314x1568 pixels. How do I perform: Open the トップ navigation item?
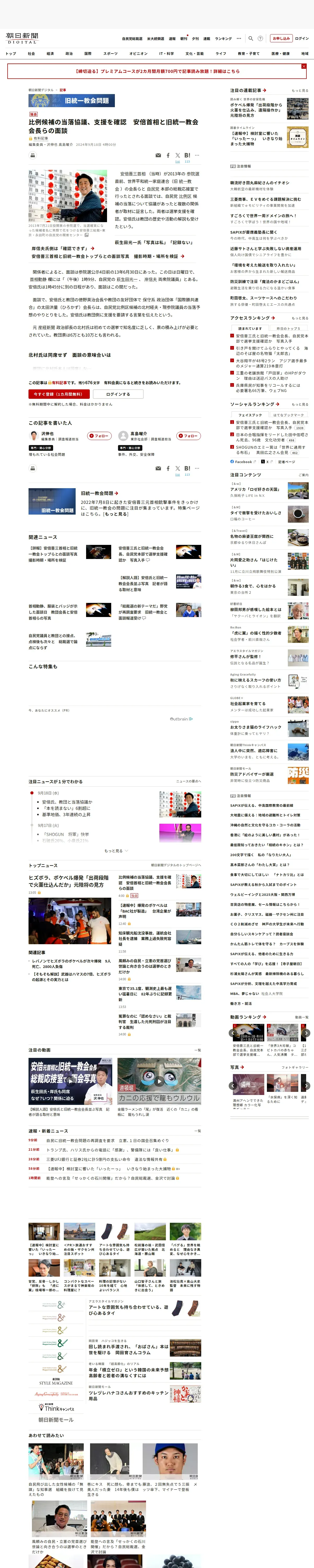click(x=11, y=54)
